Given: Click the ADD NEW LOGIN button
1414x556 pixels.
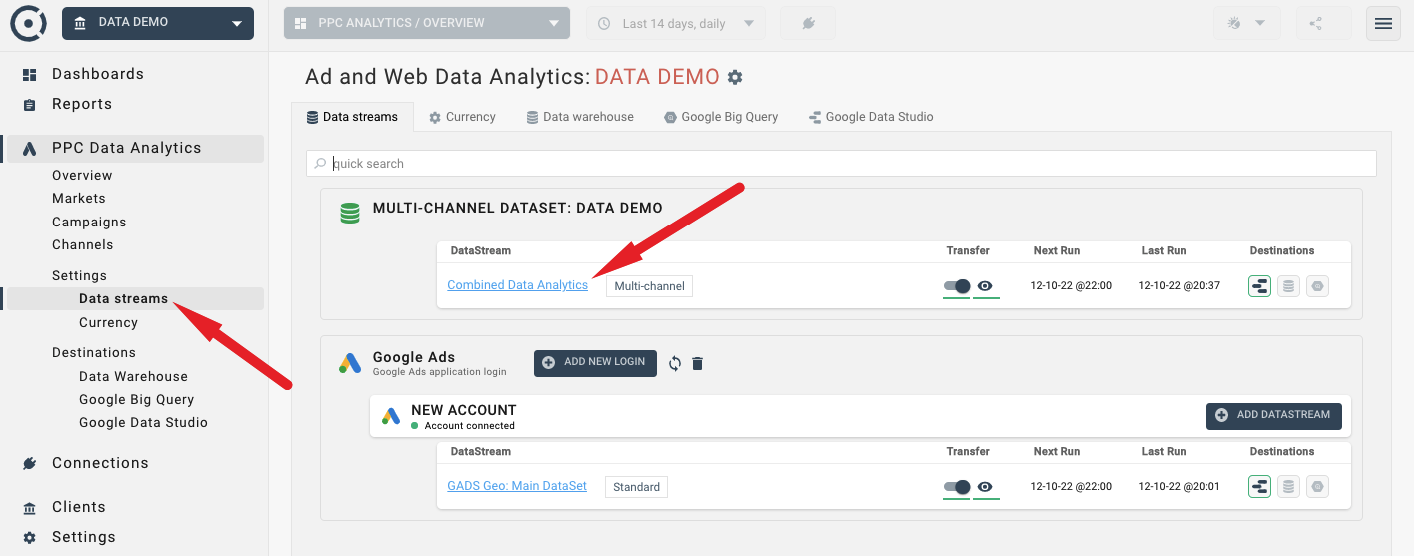Looking at the screenshot, I should pos(595,362).
